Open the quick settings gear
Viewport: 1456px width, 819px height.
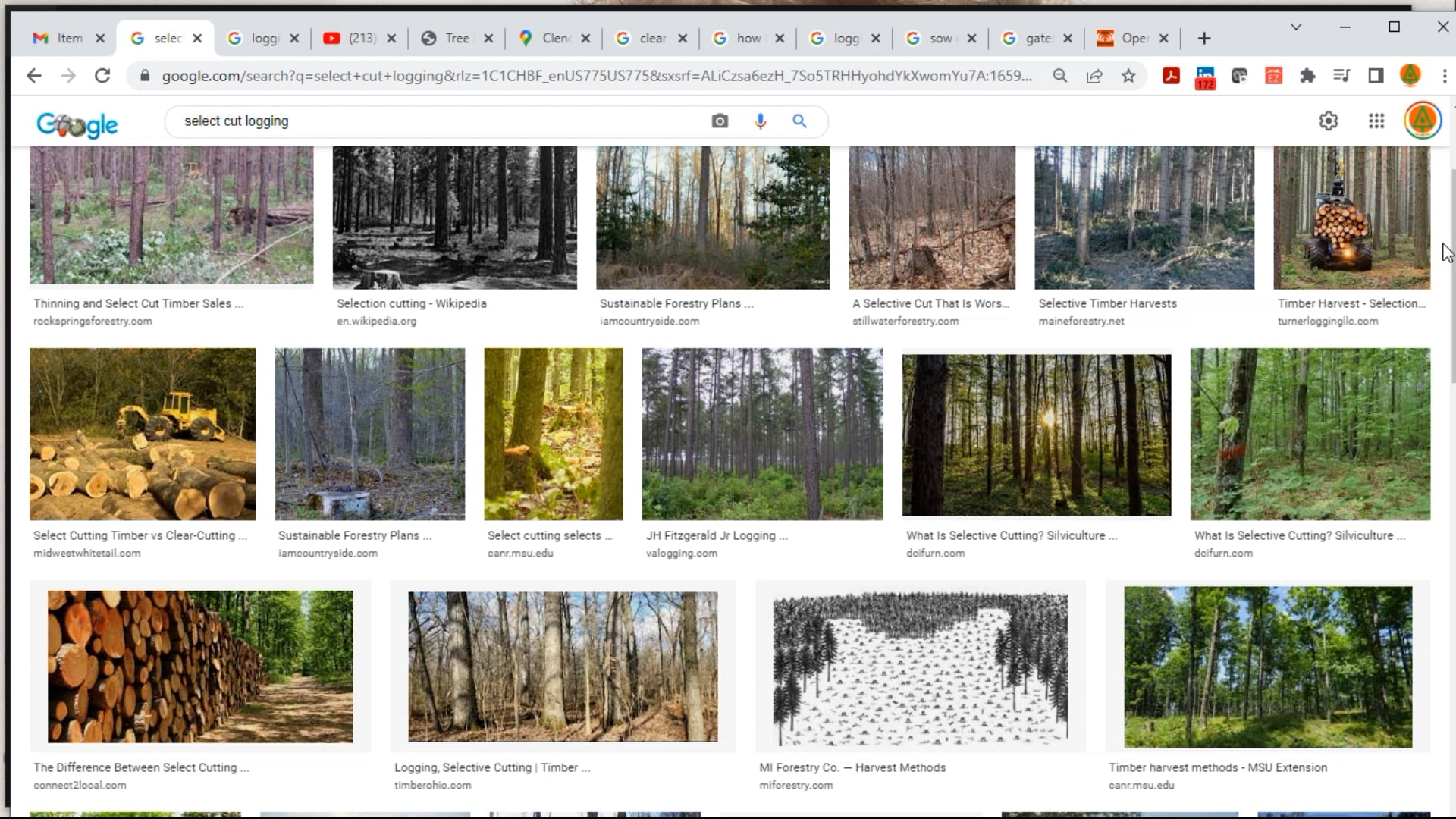click(x=1328, y=121)
